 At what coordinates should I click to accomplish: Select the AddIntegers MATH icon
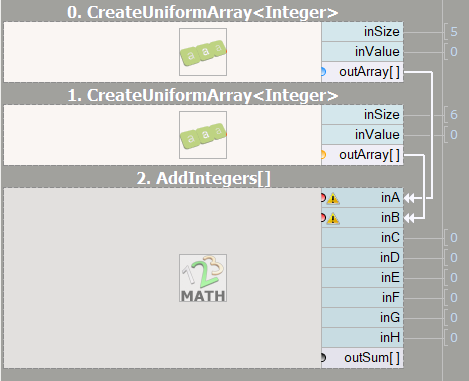[x=203, y=278]
